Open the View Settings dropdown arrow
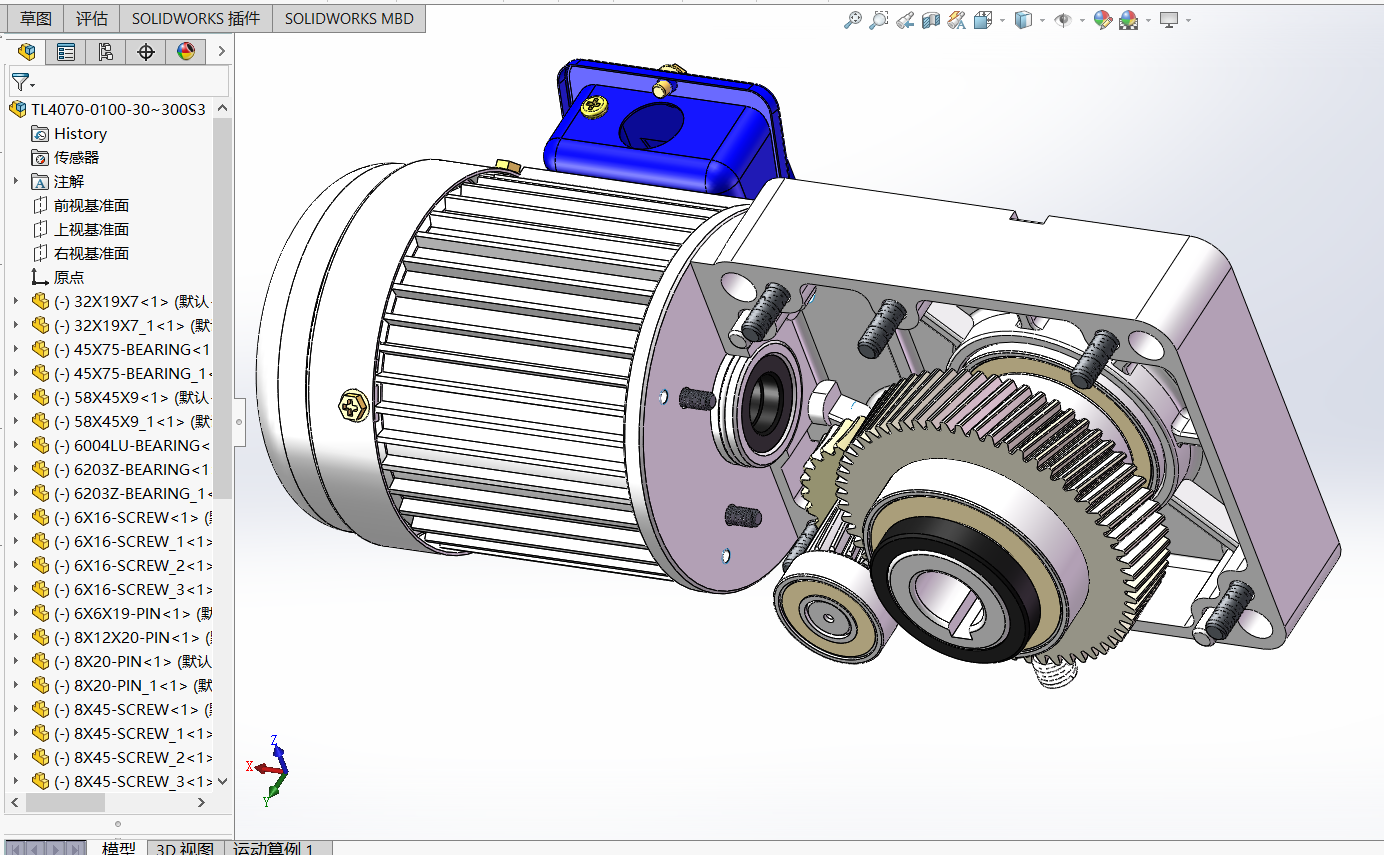 1188,20
